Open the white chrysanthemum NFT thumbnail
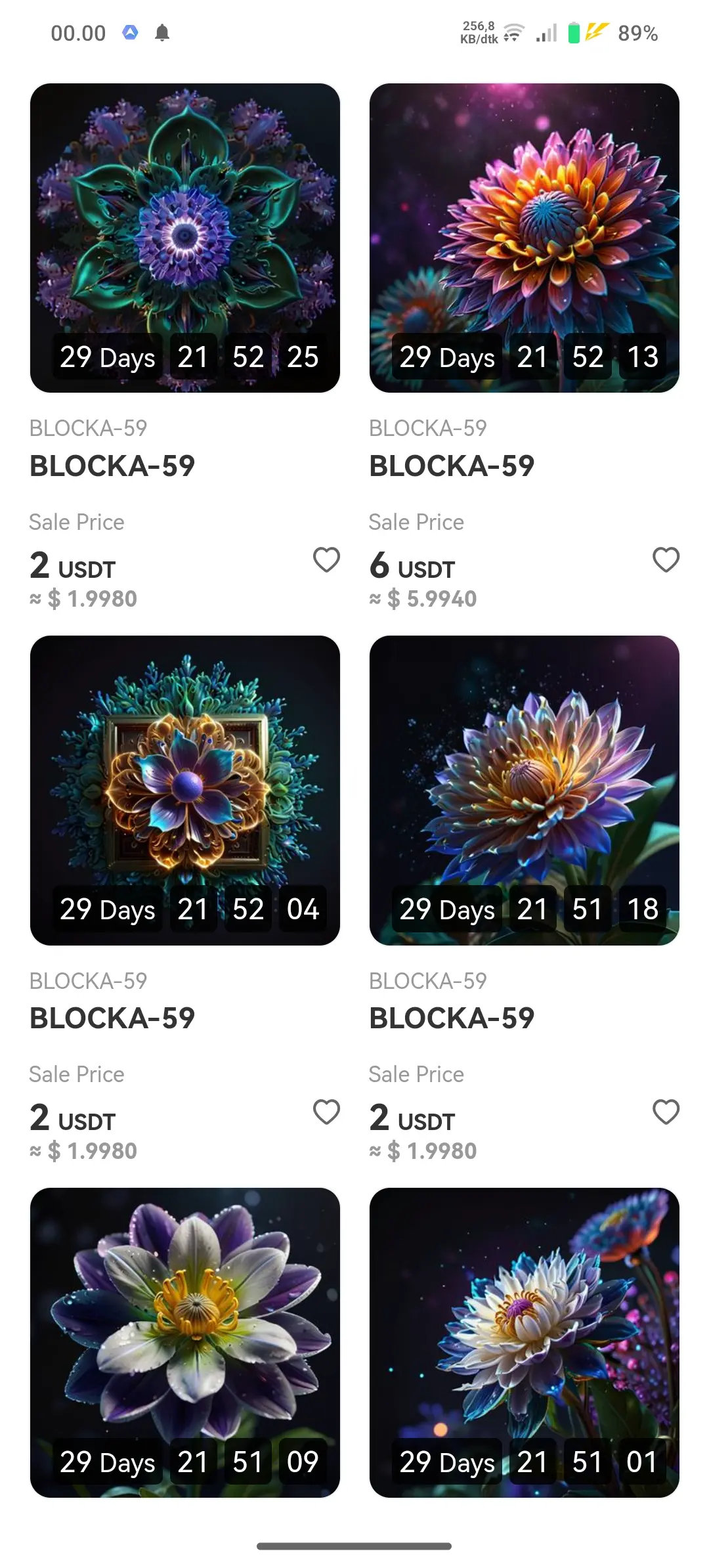709x1568 pixels. 525,1343
